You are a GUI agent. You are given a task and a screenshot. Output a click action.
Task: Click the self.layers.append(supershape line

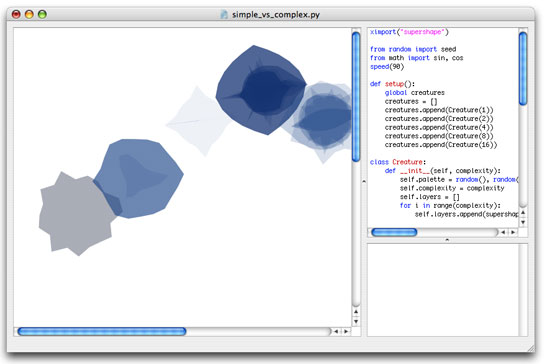[467, 214]
